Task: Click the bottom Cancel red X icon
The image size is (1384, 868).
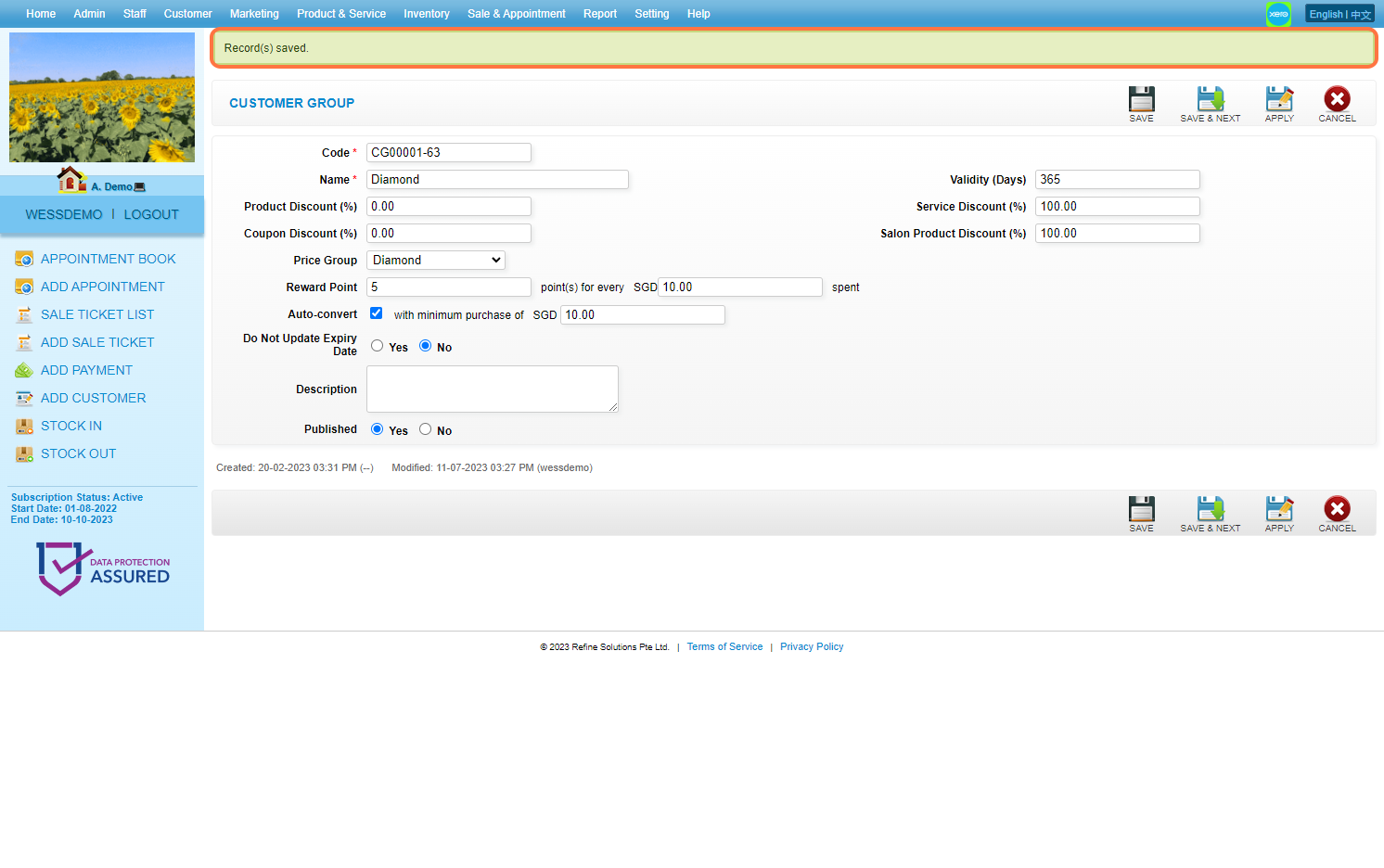Action: tap(1337, 508)
